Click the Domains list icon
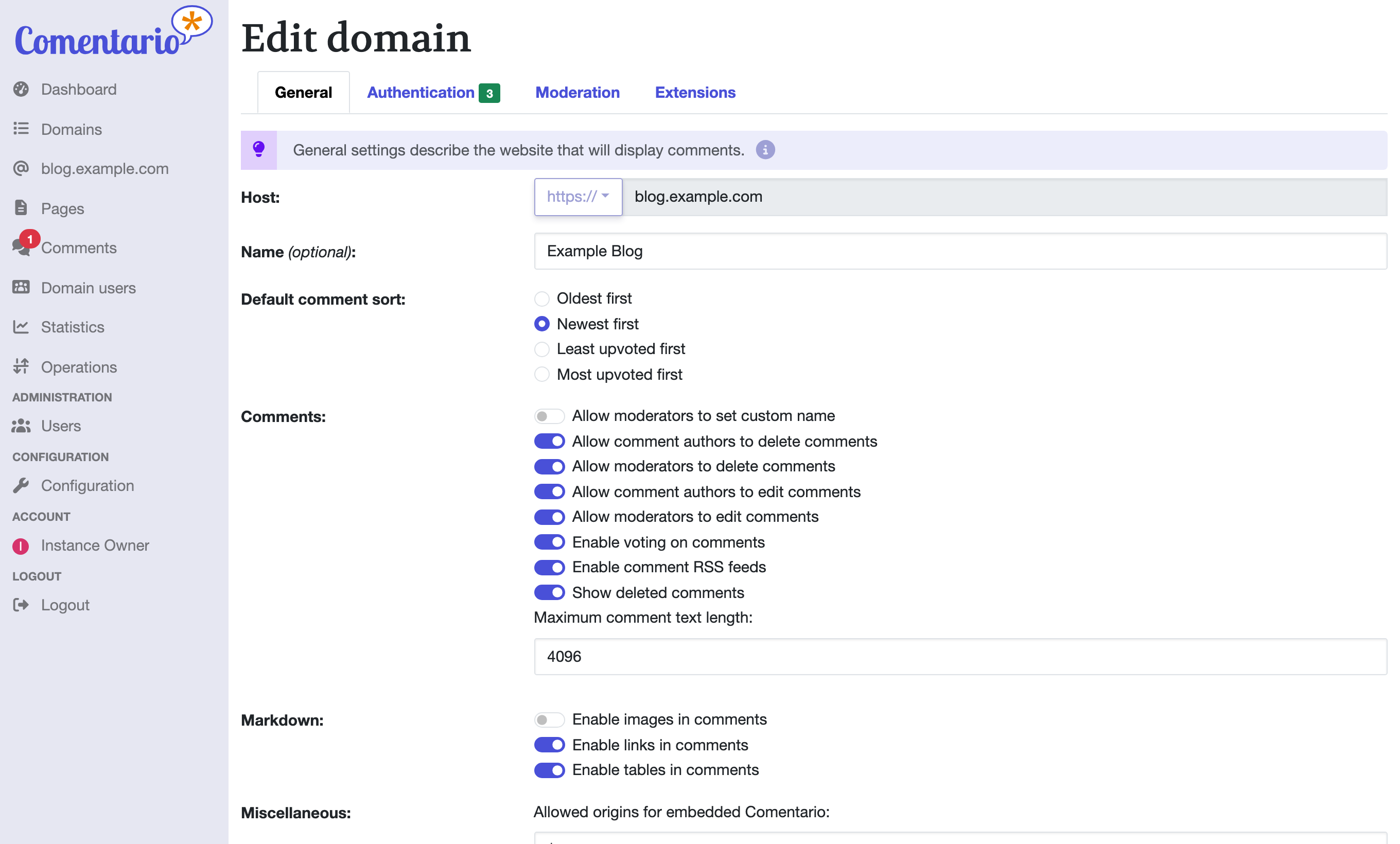The height and width of the screenshot is (844, 1400). (21, 129)
